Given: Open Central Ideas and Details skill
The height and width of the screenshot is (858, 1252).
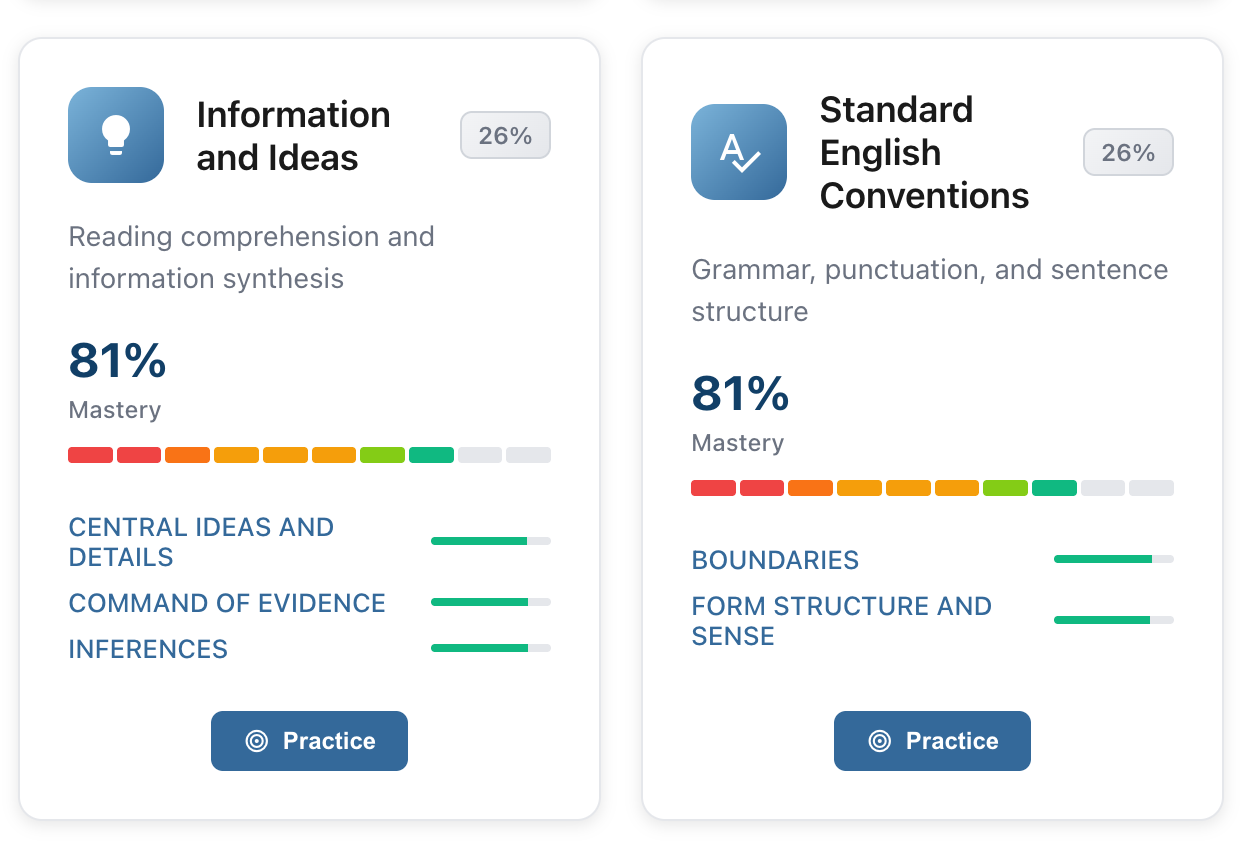Looking at the screenshot, I should pos(201,542).
